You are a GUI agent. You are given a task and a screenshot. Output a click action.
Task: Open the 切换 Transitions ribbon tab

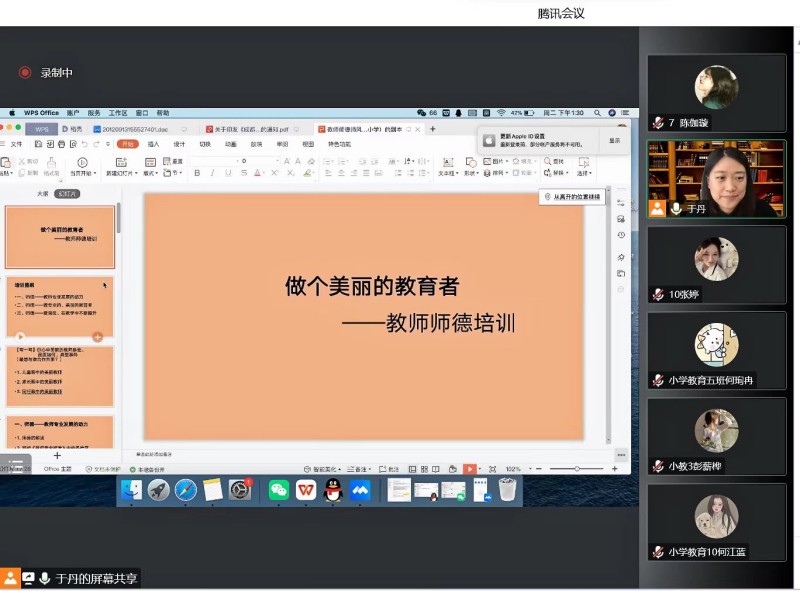click(205, 144)
